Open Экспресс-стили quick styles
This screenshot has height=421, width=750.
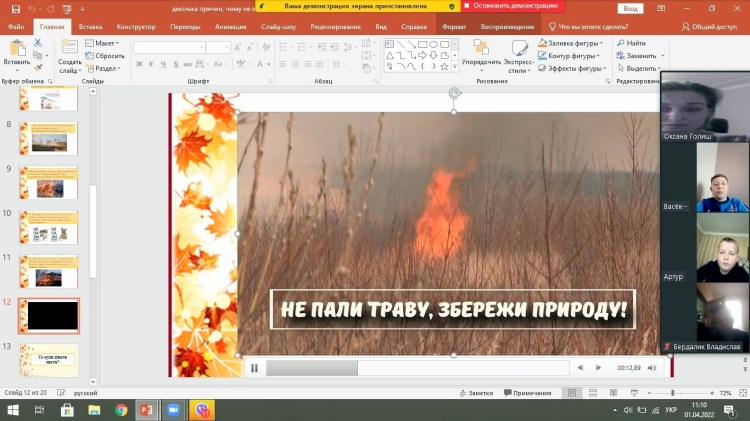tap(519, 49)
